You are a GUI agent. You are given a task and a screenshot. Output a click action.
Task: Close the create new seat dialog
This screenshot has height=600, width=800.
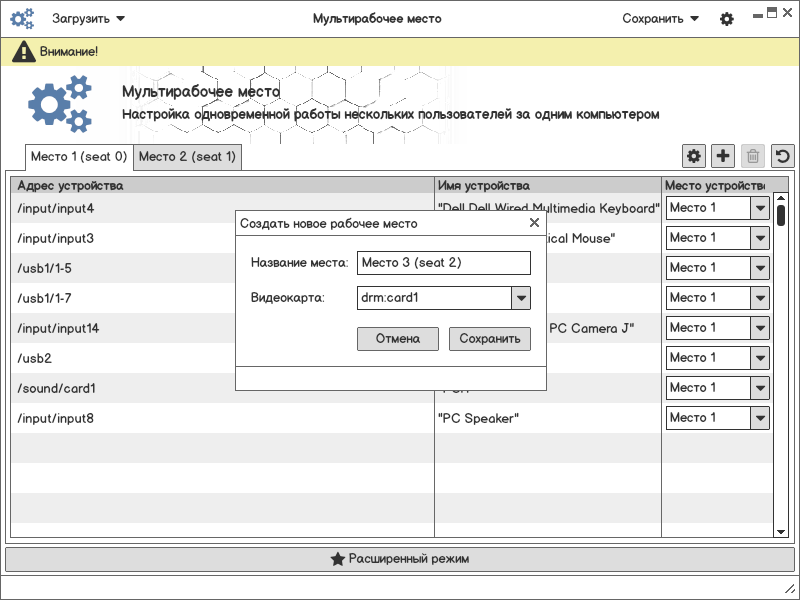534,222
